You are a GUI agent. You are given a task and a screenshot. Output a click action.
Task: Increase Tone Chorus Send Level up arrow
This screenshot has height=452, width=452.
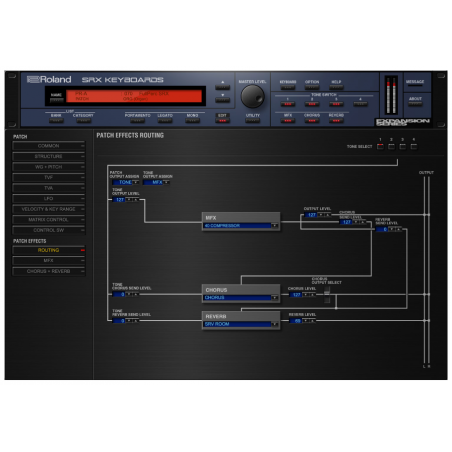coord(136,294)
